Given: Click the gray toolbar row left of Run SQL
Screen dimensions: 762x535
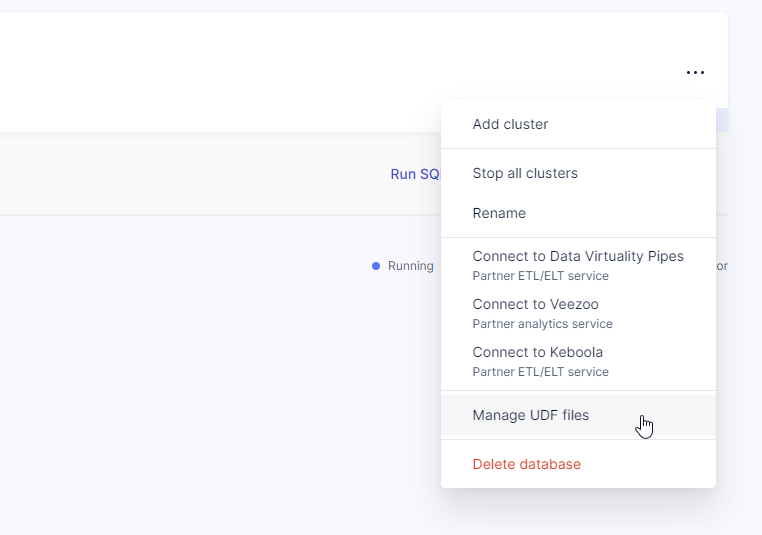Looking at the screenshot, I should (200, 174).
